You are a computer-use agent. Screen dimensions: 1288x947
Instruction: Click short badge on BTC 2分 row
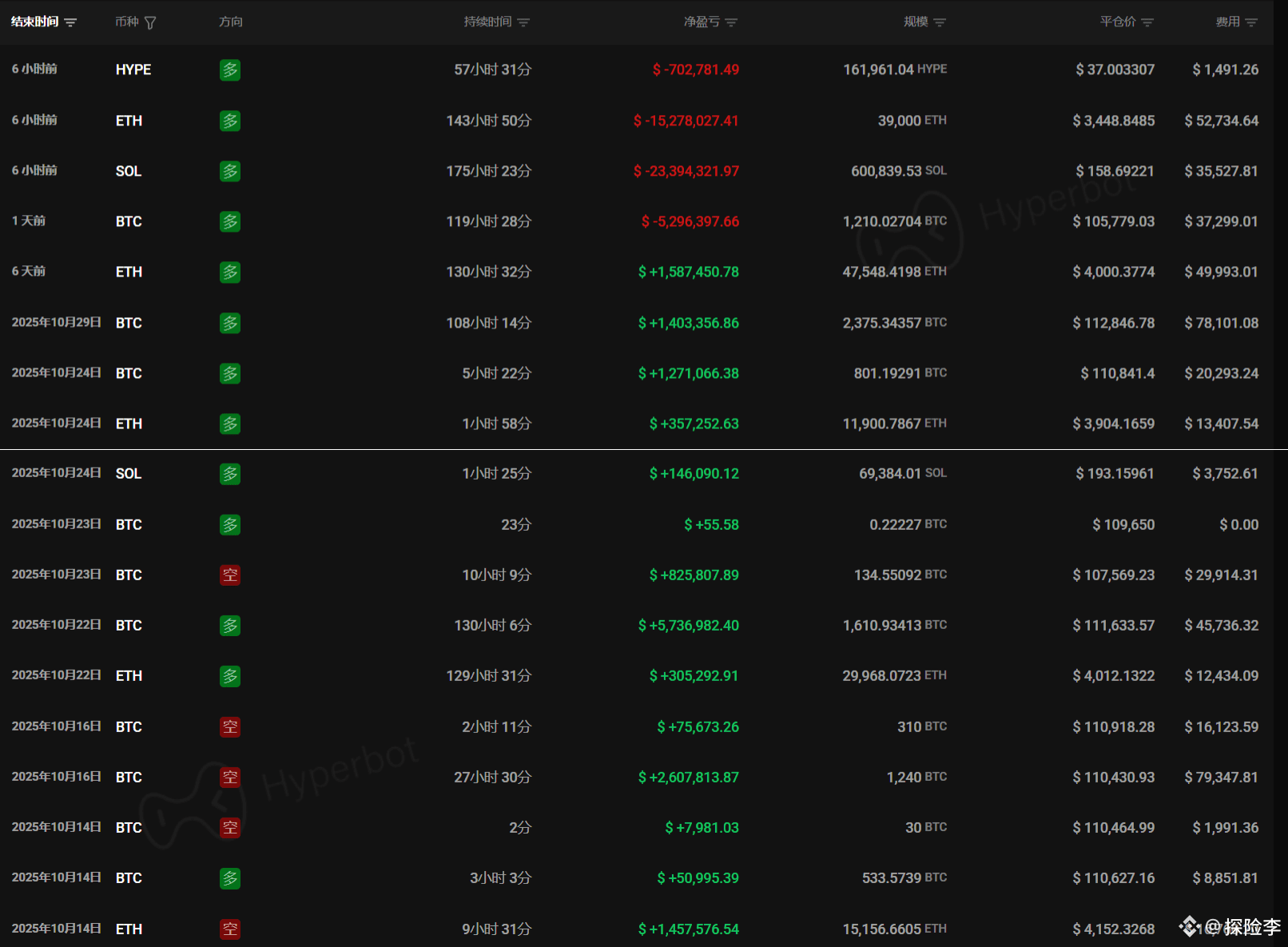[x=230, y=827]
